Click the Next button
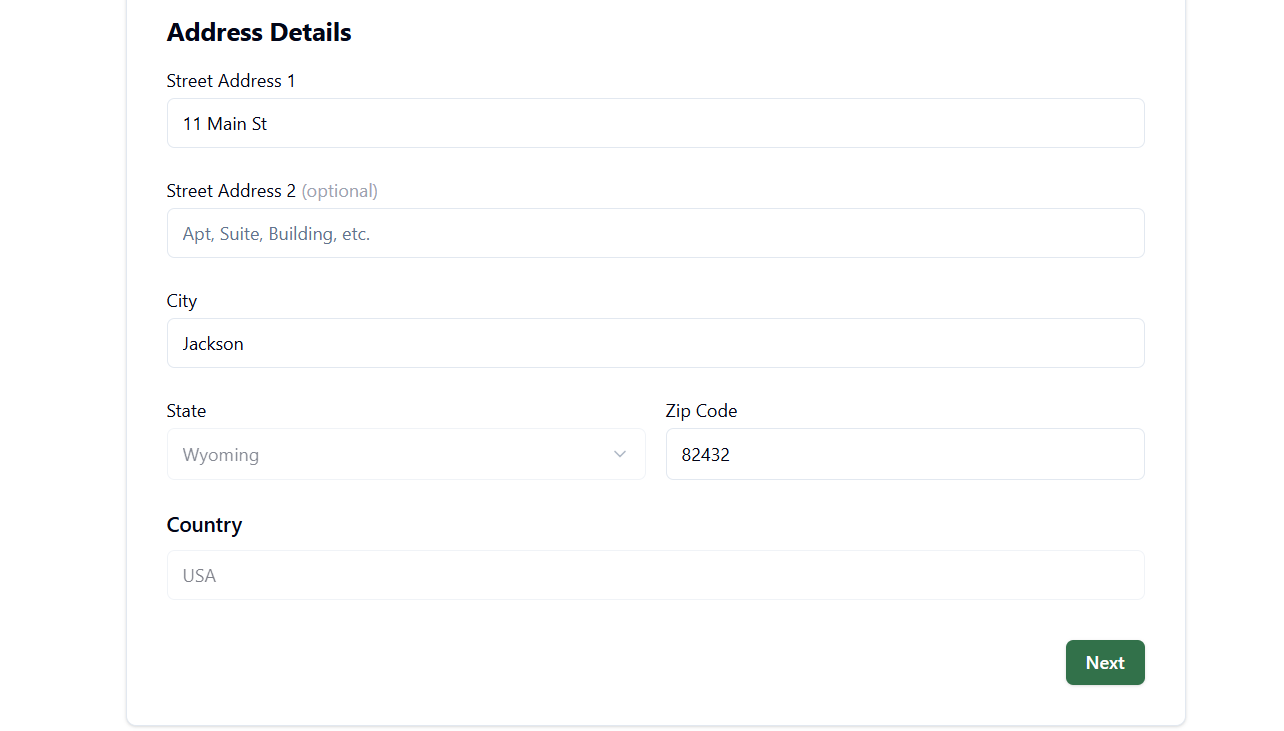Viewport: 1284px width, 731px height. coord(1105,663)
